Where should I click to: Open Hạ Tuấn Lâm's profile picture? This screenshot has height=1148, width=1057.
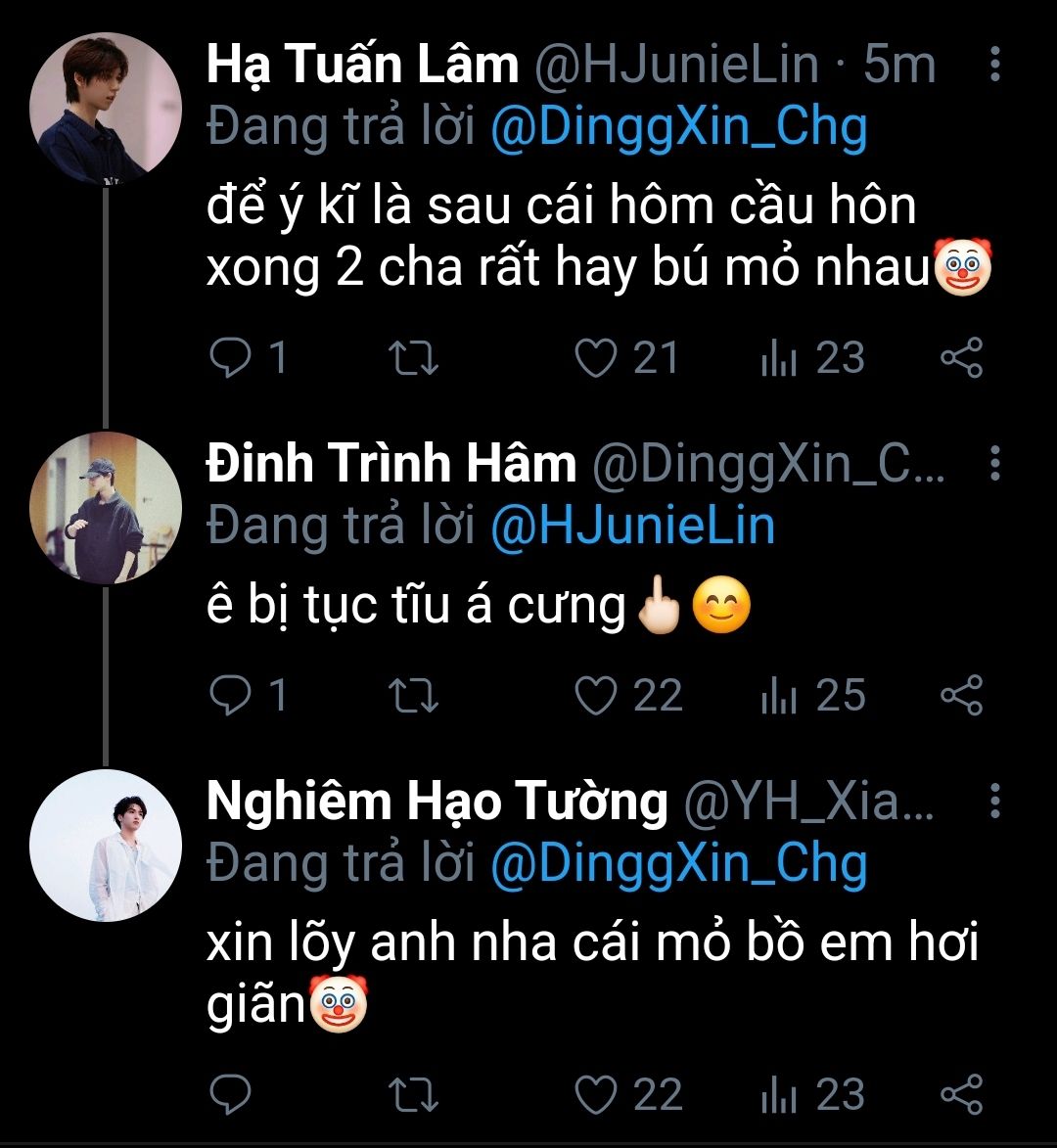106,108
